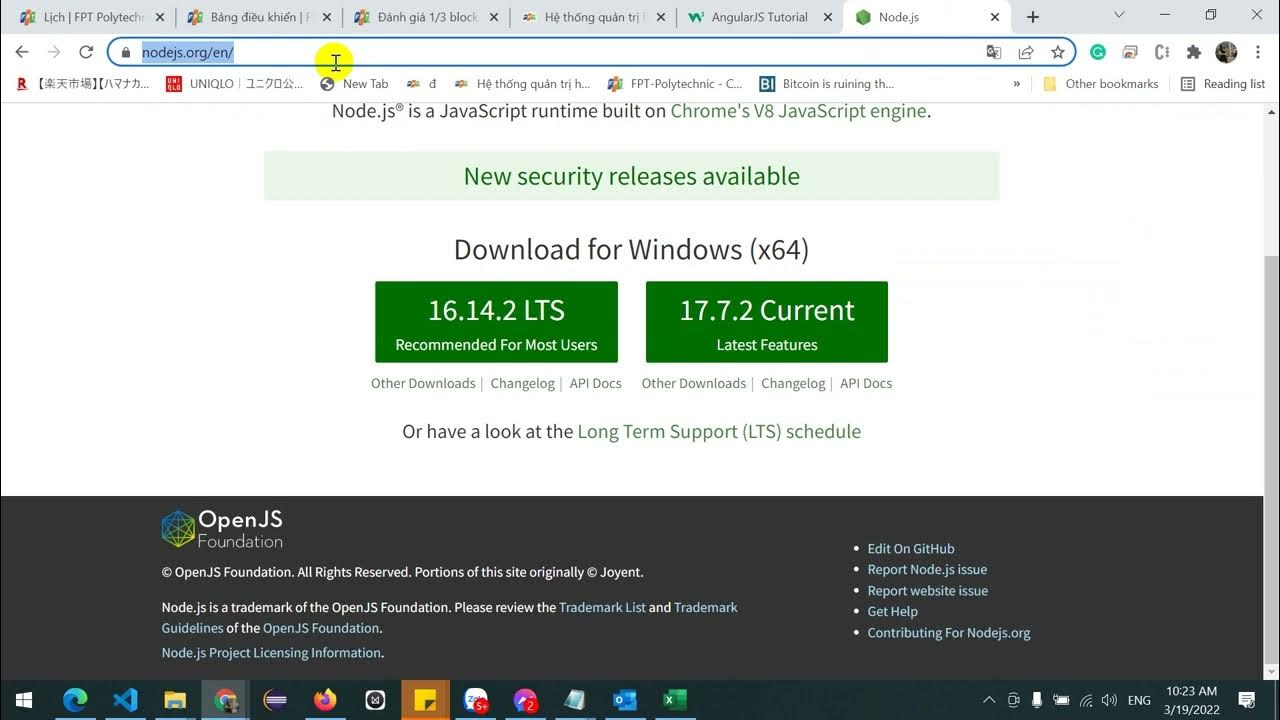Share this page via share icon
This screenshot has width=1280, height=720.
(1026, 52)
